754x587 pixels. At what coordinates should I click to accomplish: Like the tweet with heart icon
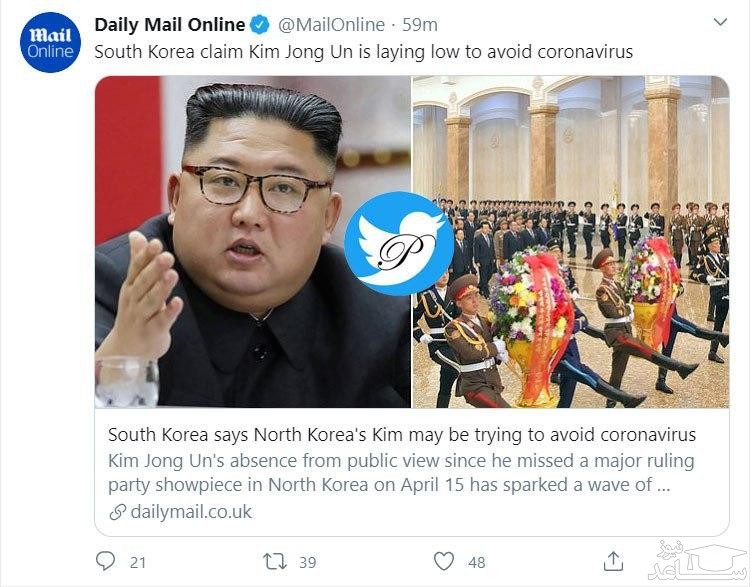tap(443, 561)
